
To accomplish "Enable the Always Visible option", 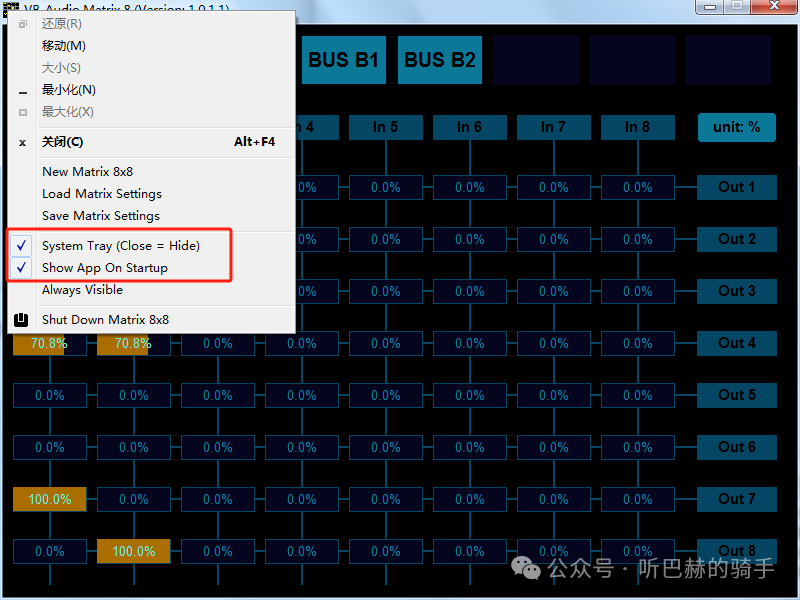I will [82, 290].
